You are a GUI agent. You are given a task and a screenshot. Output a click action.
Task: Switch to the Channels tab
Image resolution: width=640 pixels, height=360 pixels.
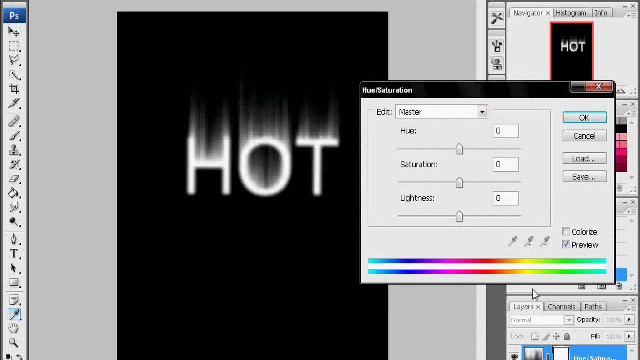tap(562, 307)
